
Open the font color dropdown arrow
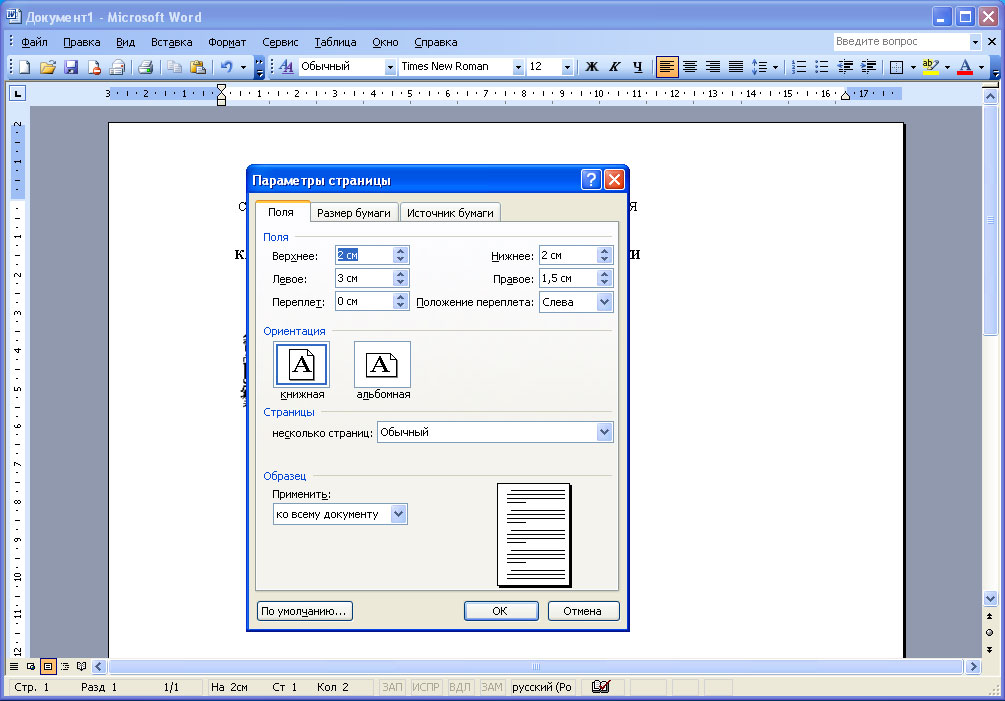click(981, 67)
